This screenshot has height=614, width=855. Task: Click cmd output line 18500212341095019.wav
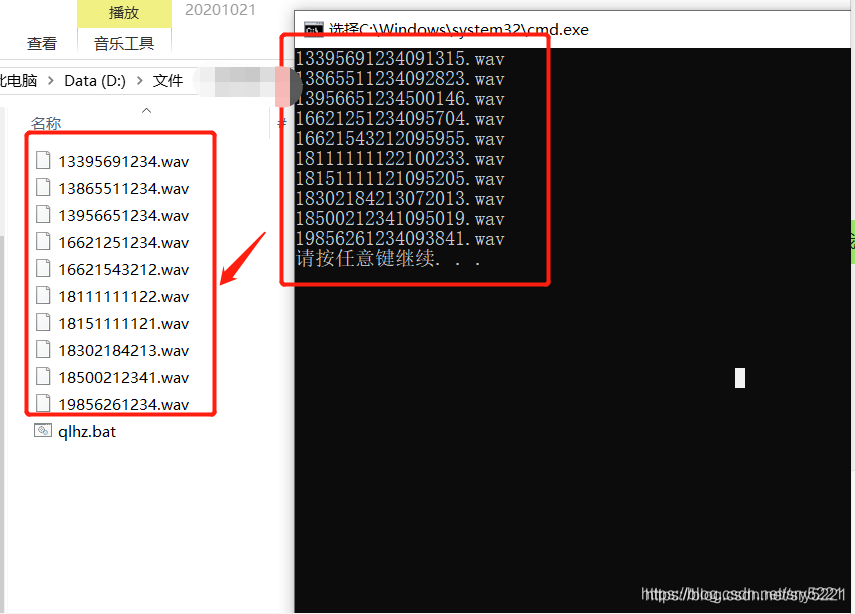(400, 219)
